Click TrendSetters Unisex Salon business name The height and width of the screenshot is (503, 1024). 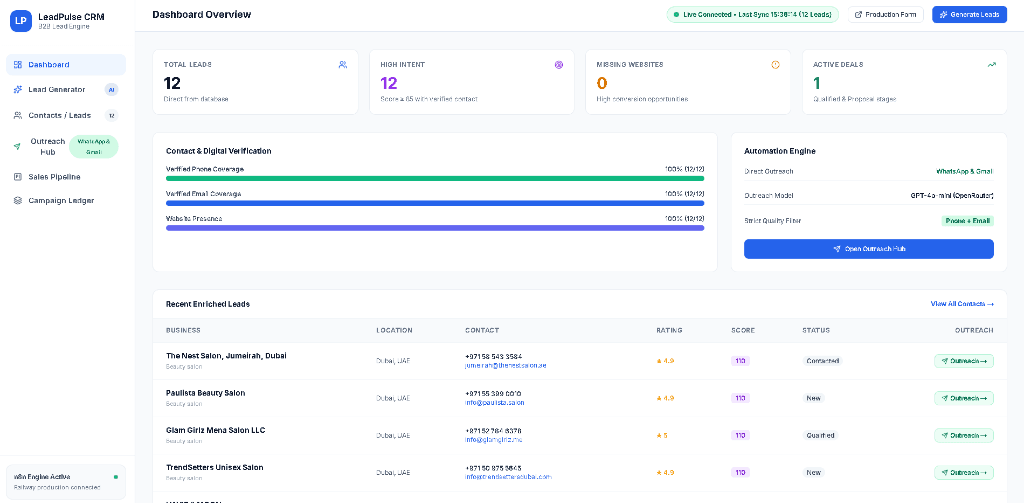pyautogui.click(x=215, y=468)
